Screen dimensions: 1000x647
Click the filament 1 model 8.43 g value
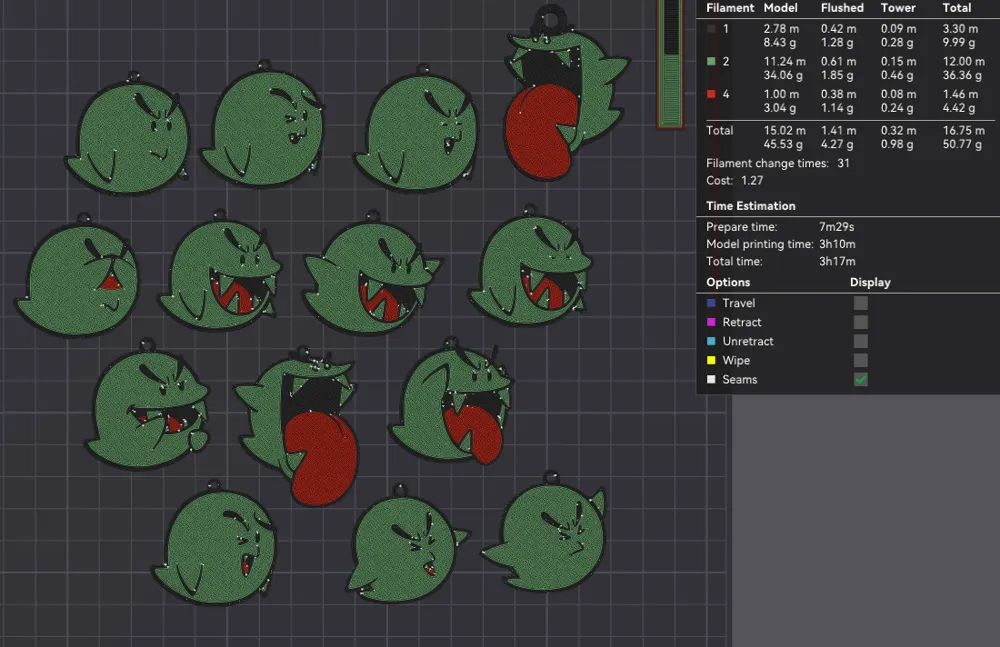780,43
